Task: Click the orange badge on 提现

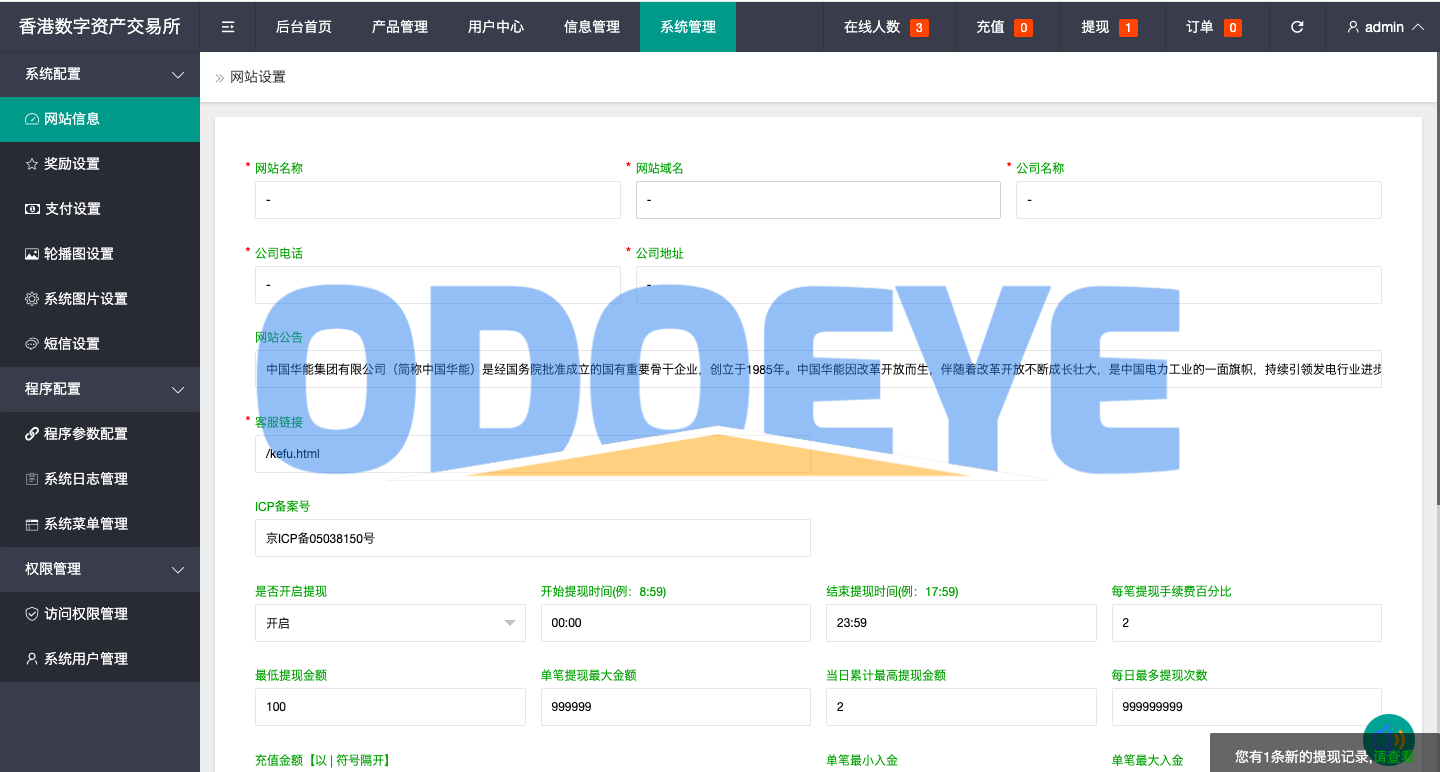Action: click(1128, 28)
